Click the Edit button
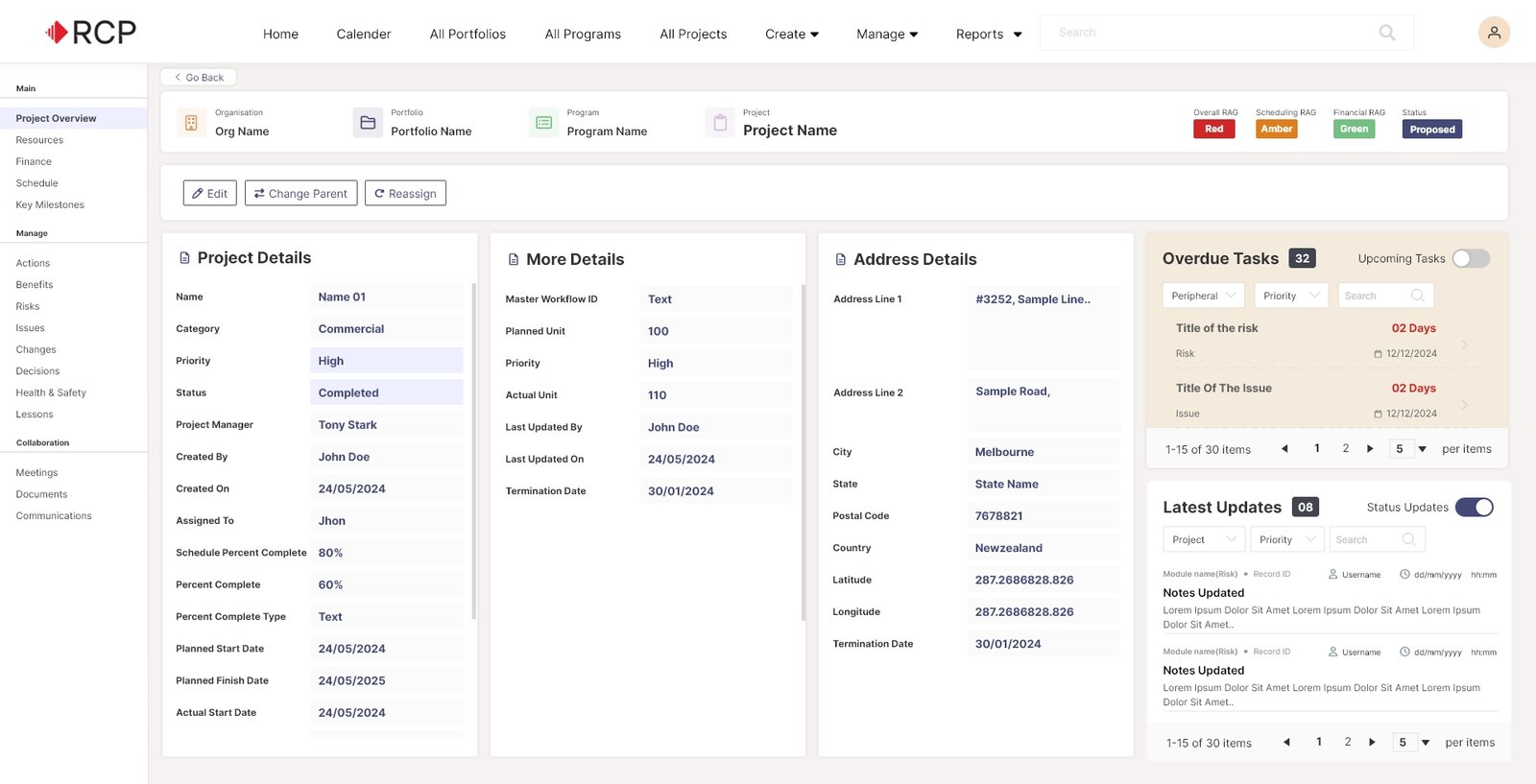1536x784 pixels. point(209,193)
